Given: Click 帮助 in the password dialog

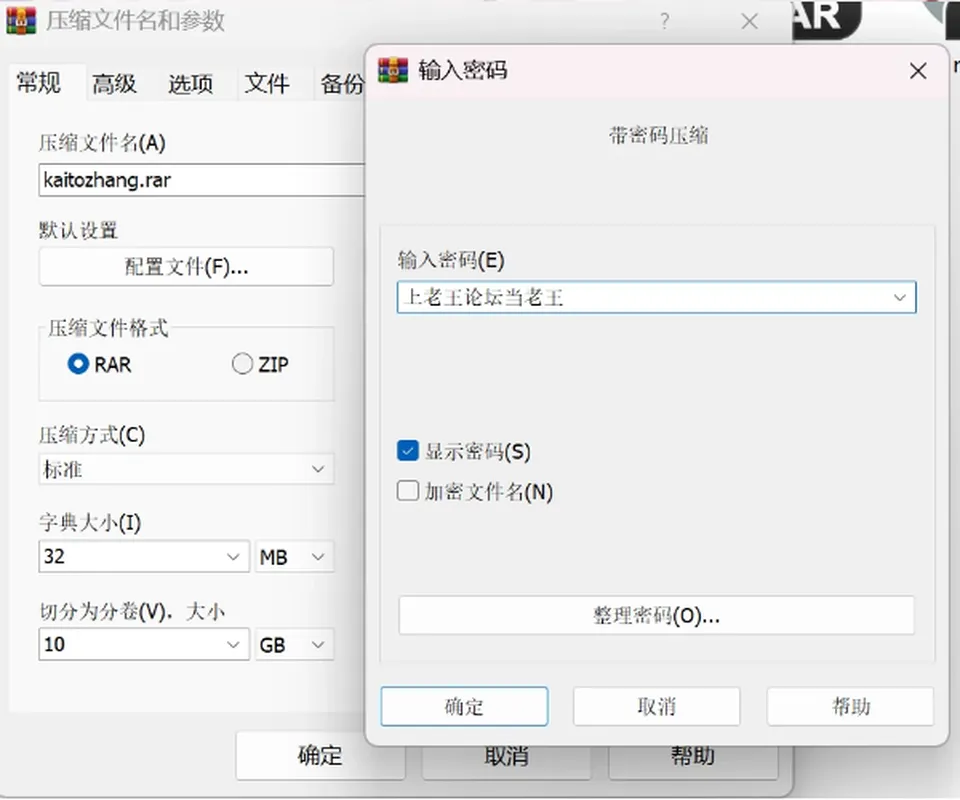Looking at the screenshot, I should [x=850, y=706].
